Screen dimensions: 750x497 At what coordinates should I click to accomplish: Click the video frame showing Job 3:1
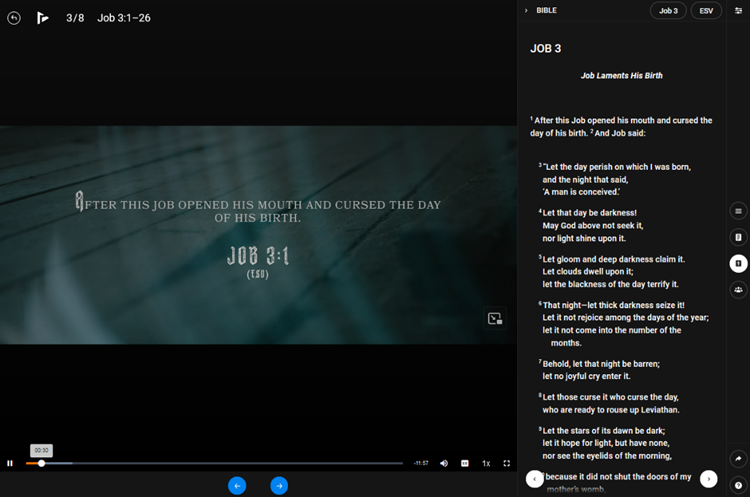tap(258, 235)
